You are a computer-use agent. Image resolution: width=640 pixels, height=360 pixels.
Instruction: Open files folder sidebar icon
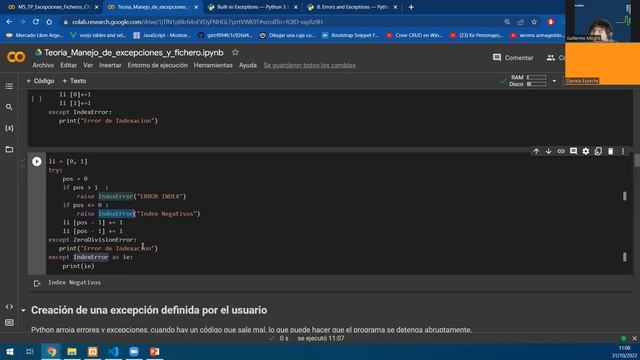(9, 149)
